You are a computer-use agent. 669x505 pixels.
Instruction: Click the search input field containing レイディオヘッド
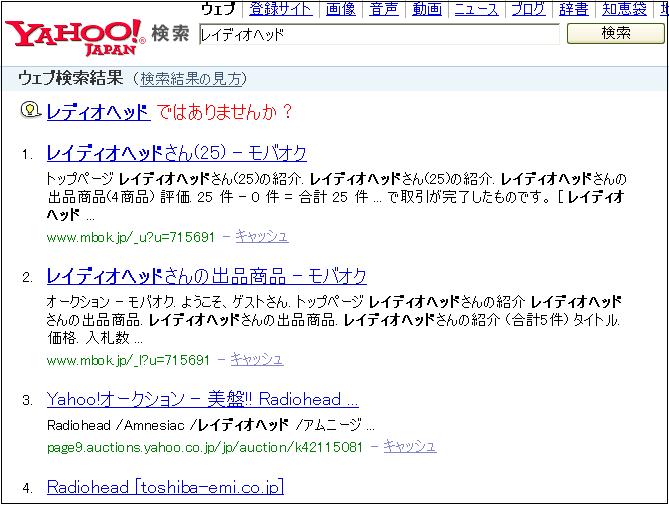[379, 34]
